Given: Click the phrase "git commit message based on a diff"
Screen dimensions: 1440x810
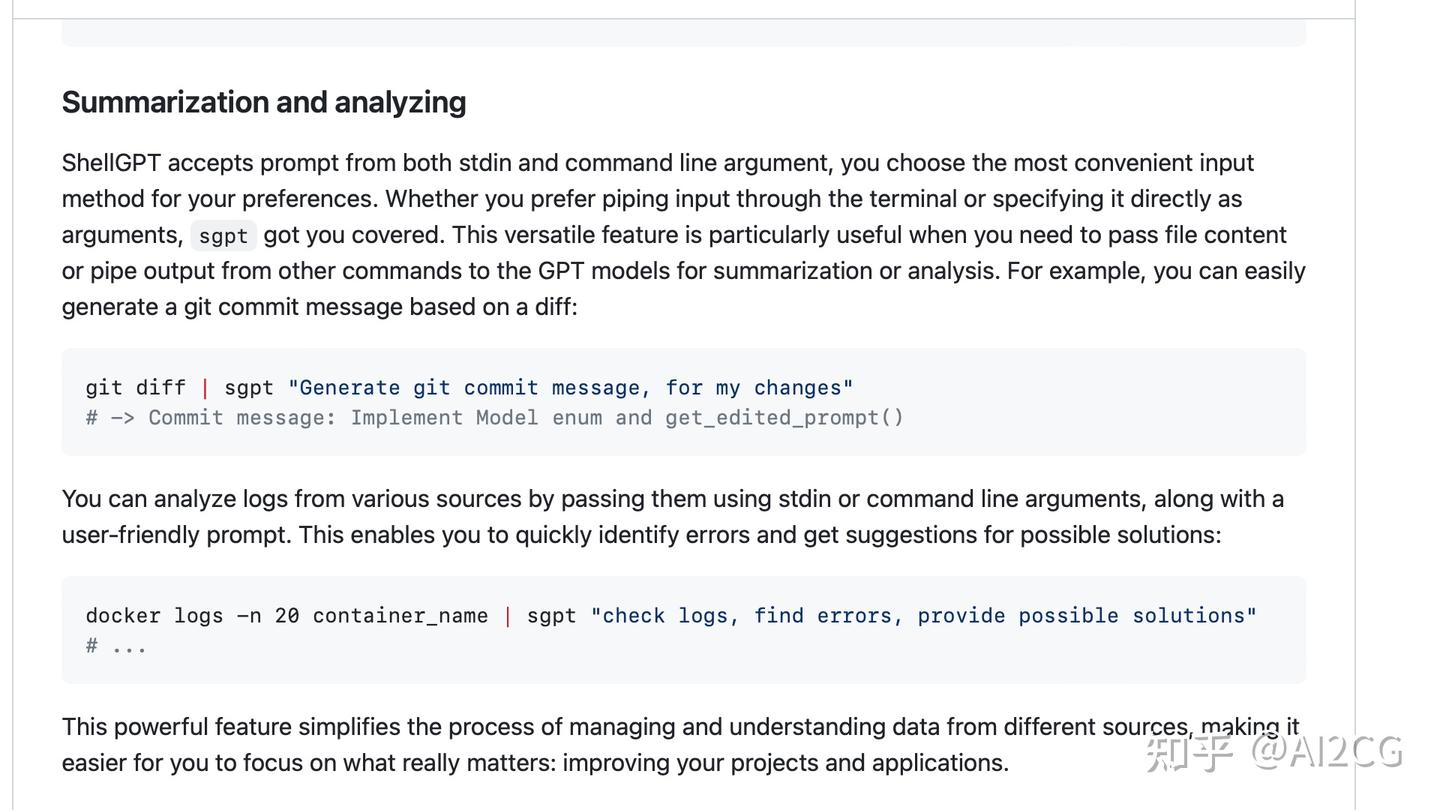Looking at the screenshot, I should (x=380, y=307).
